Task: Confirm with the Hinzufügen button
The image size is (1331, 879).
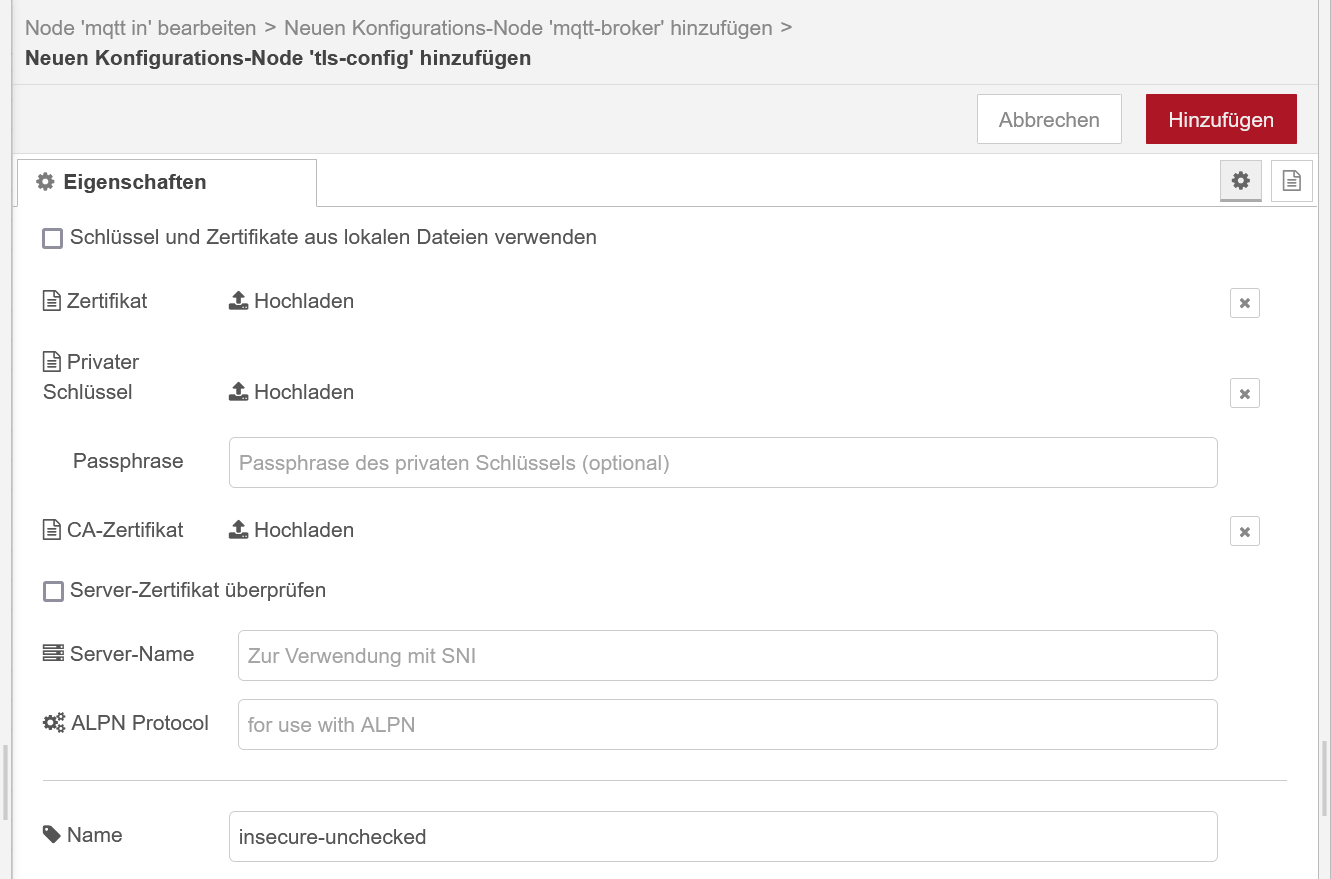Action: [1221, 118]
